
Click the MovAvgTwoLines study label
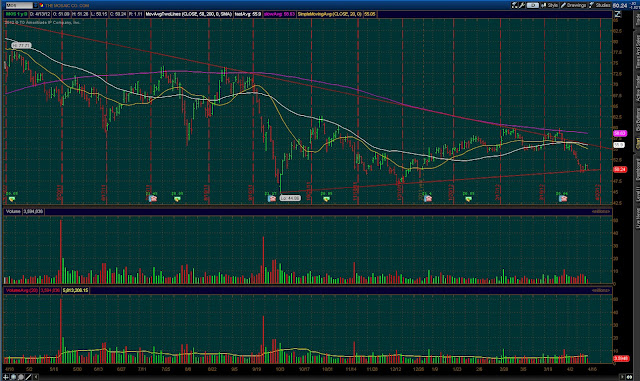pos(189,14)
